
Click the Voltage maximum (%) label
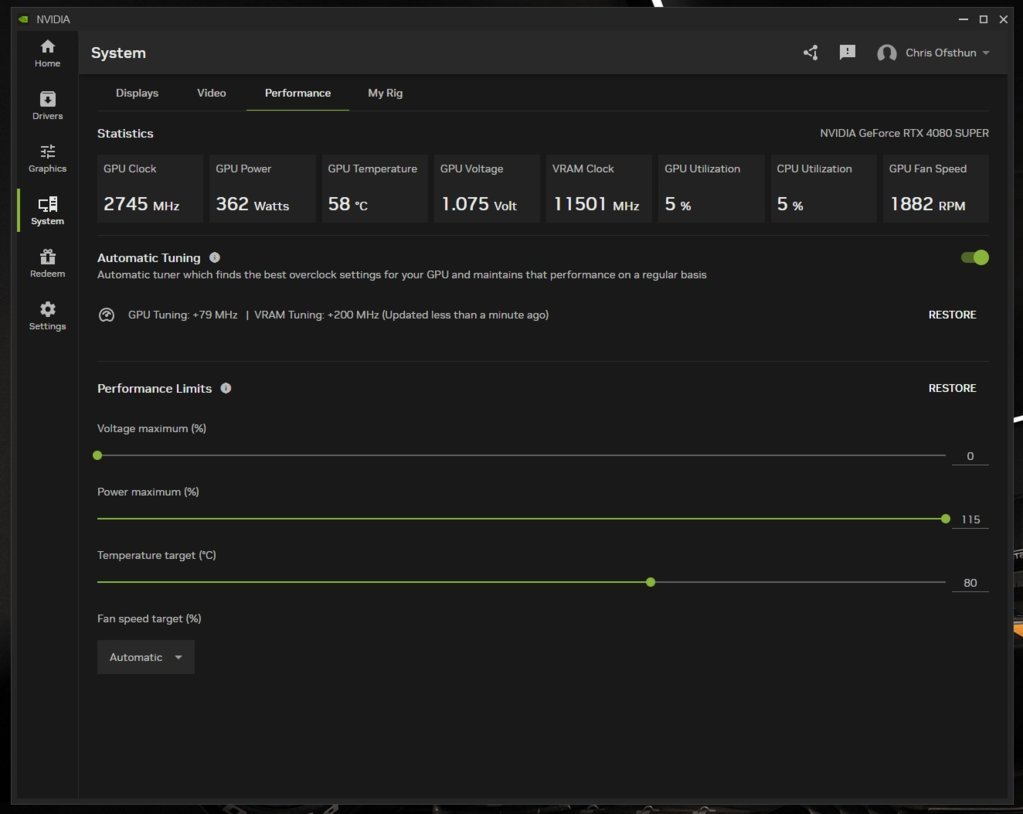point(152,429)
